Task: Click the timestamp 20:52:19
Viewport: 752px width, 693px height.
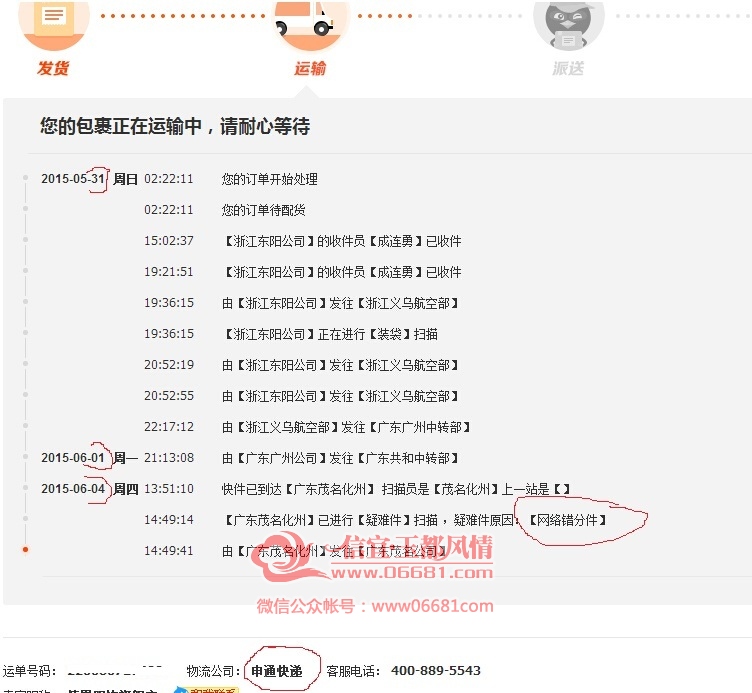Action: pyautogui.click(x=169, y=364)
